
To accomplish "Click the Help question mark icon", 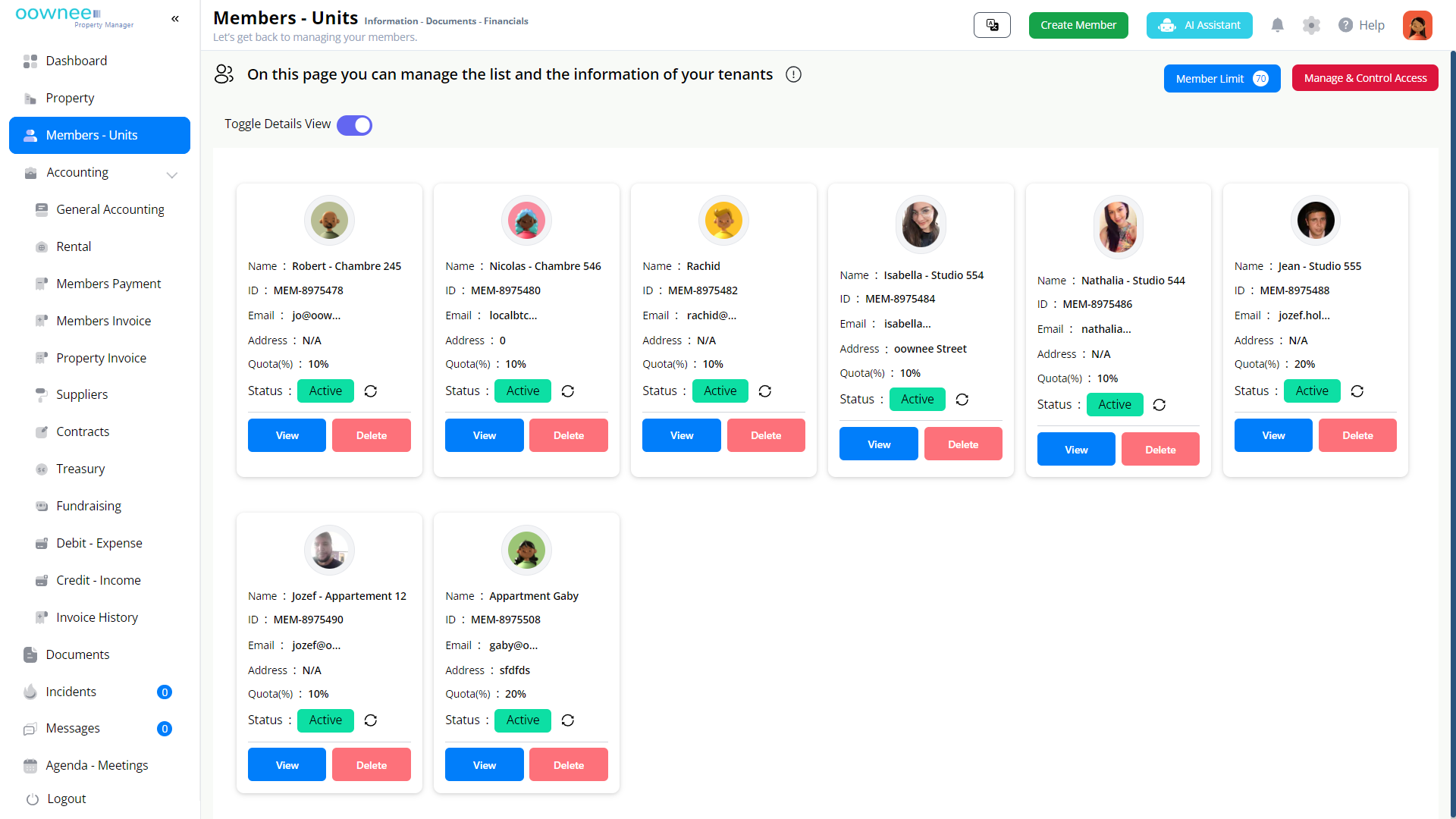I will coord(1345,25).
